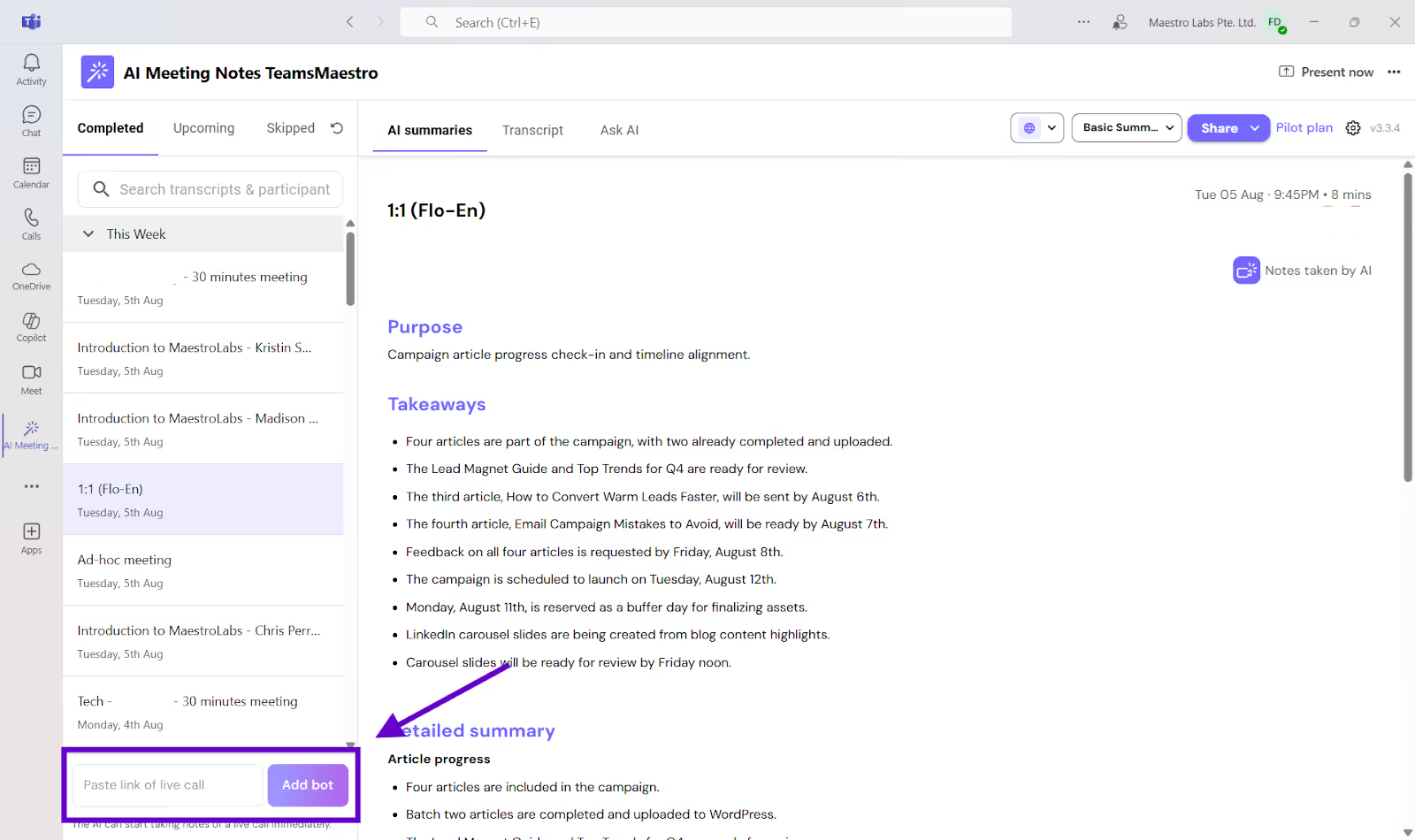Open the 30 minutes meeting on Tuesday
1415x840 pixels.
pos(203,287)
